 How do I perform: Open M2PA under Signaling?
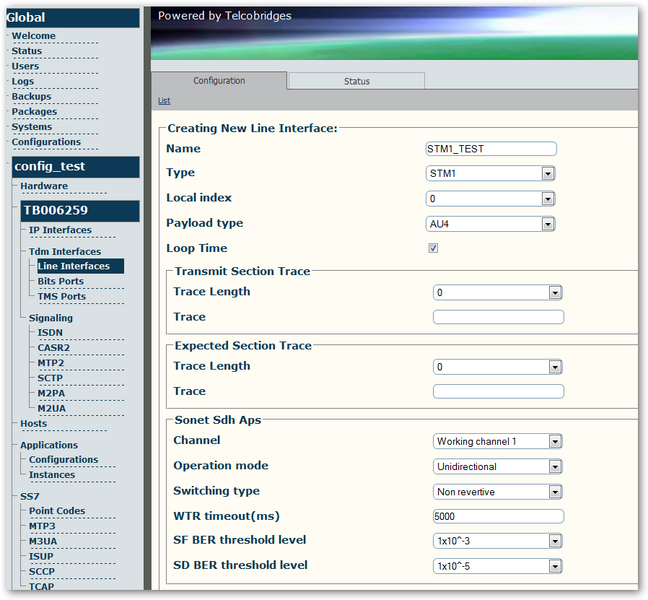coord(51,393)
